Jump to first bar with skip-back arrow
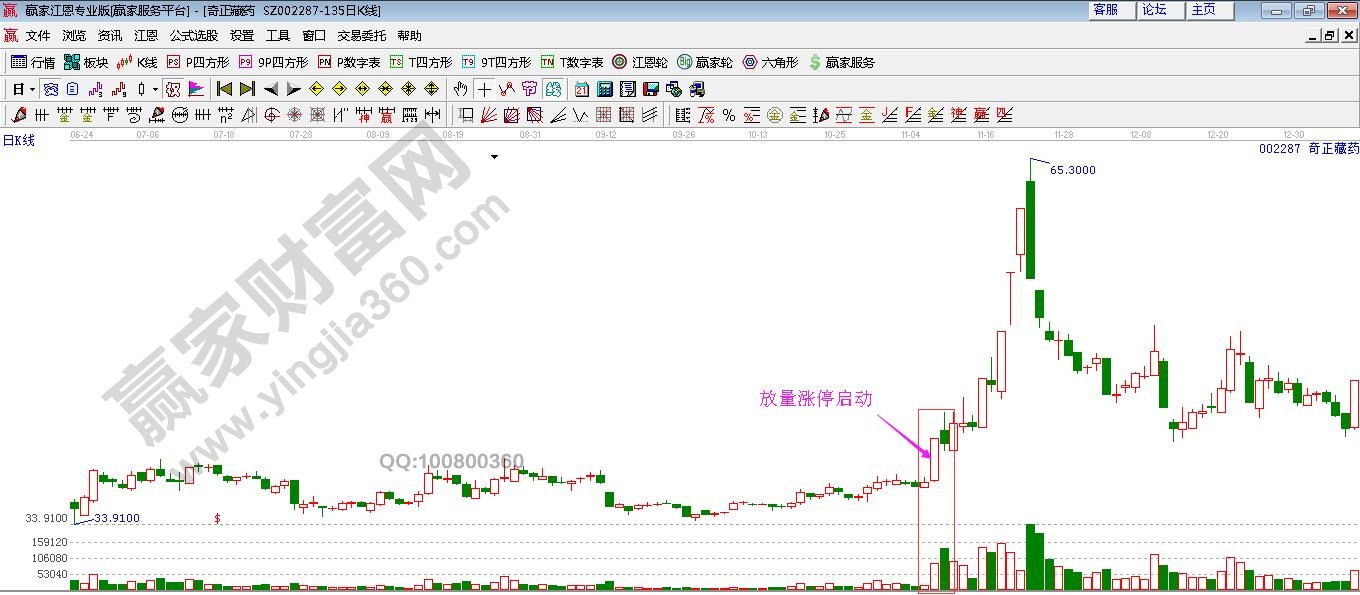 point(224,89)
